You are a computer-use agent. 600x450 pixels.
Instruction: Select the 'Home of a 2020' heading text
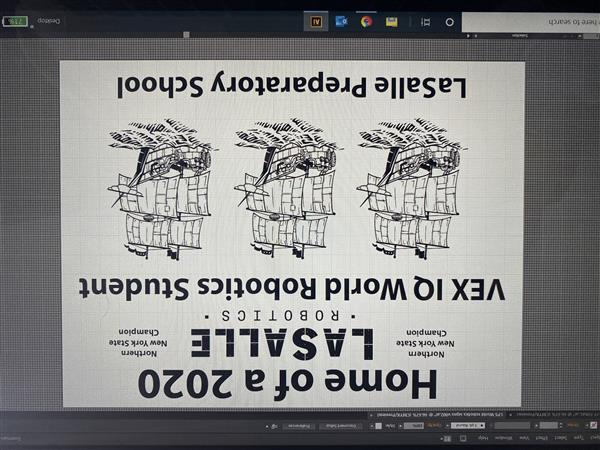(x=287, y=385)
